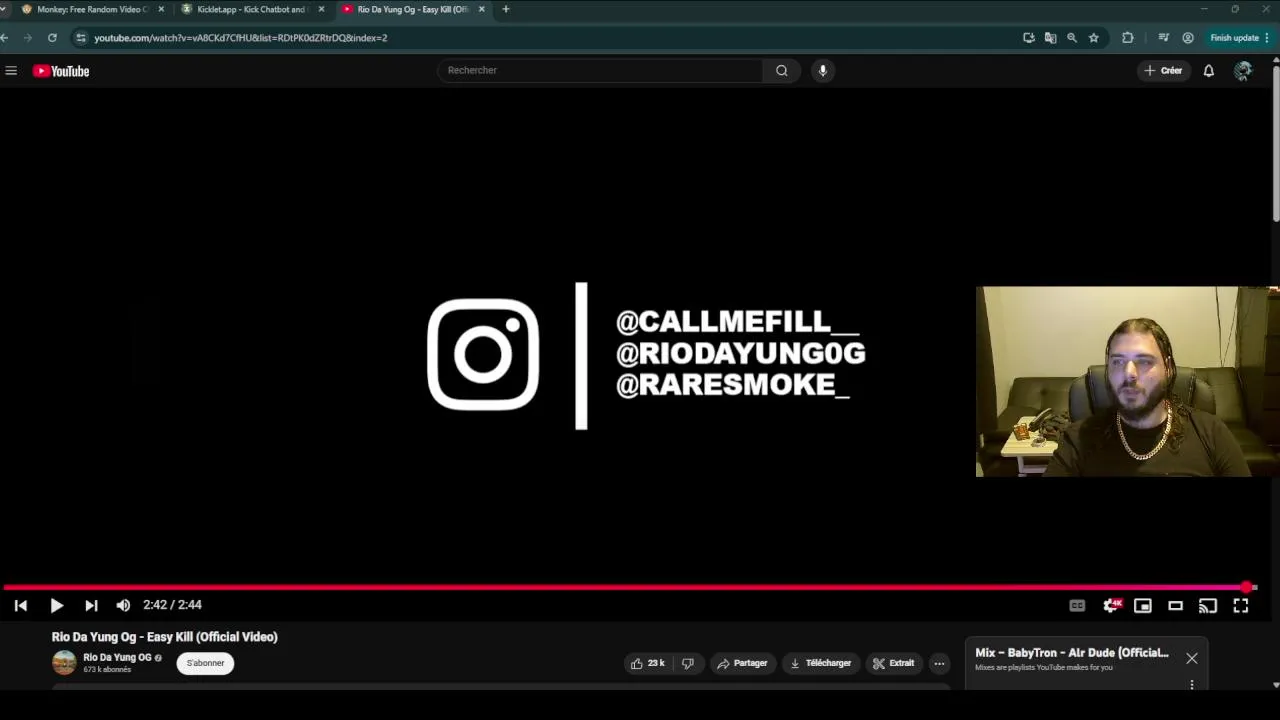The image size is (1280, 720).
Task: Open zoom control in address bar
Action: [x=1072, y=38]
